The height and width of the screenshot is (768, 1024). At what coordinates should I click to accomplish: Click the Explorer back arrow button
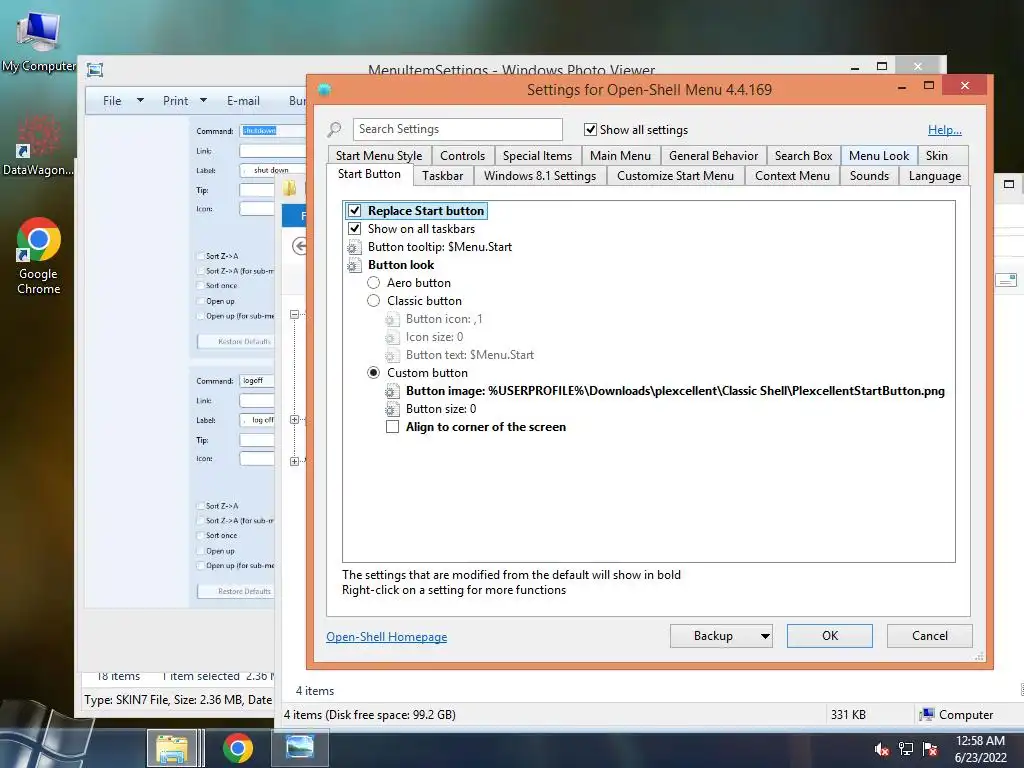pyautogui.click(x=300, y=246)
